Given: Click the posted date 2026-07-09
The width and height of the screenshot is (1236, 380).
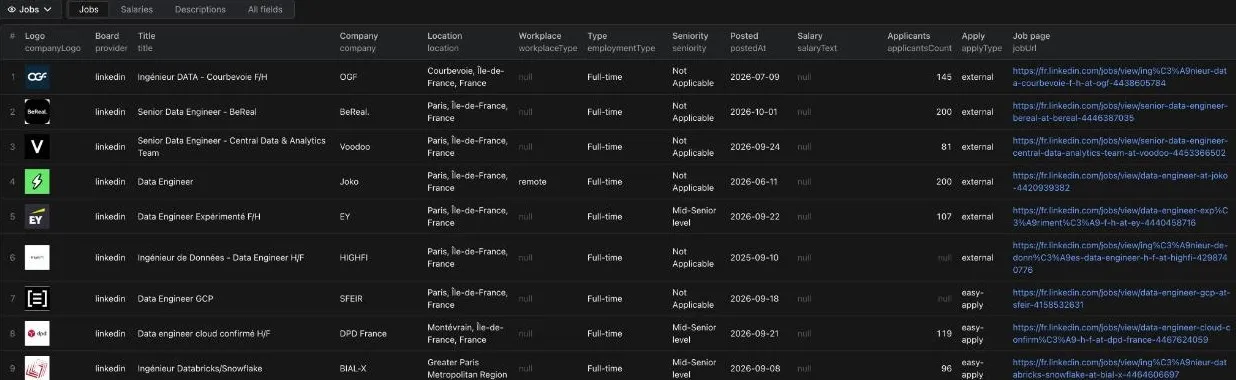Looking at the screenshot, I should tap(755, 77).
